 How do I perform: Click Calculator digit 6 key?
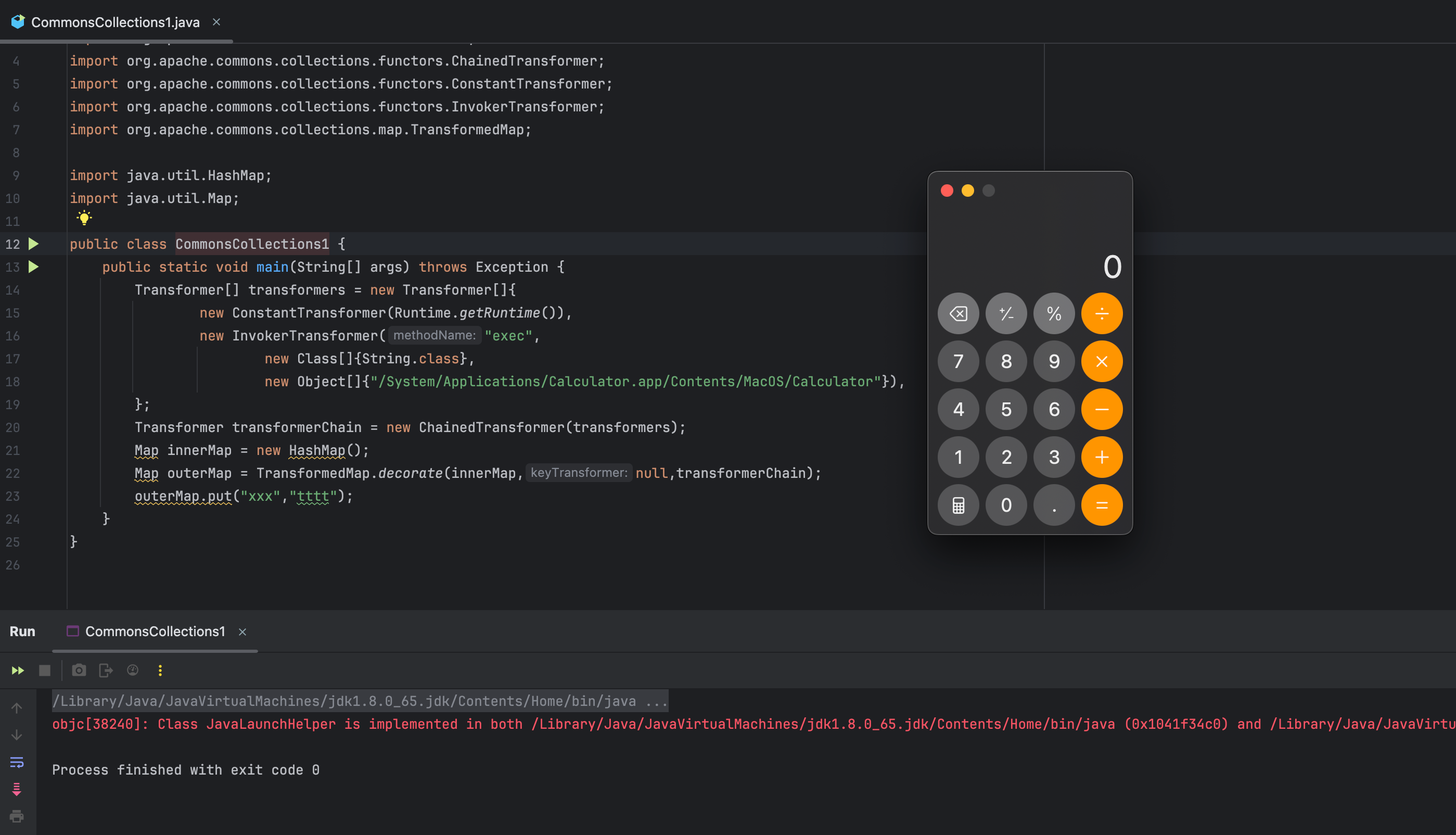[1054, 410]
